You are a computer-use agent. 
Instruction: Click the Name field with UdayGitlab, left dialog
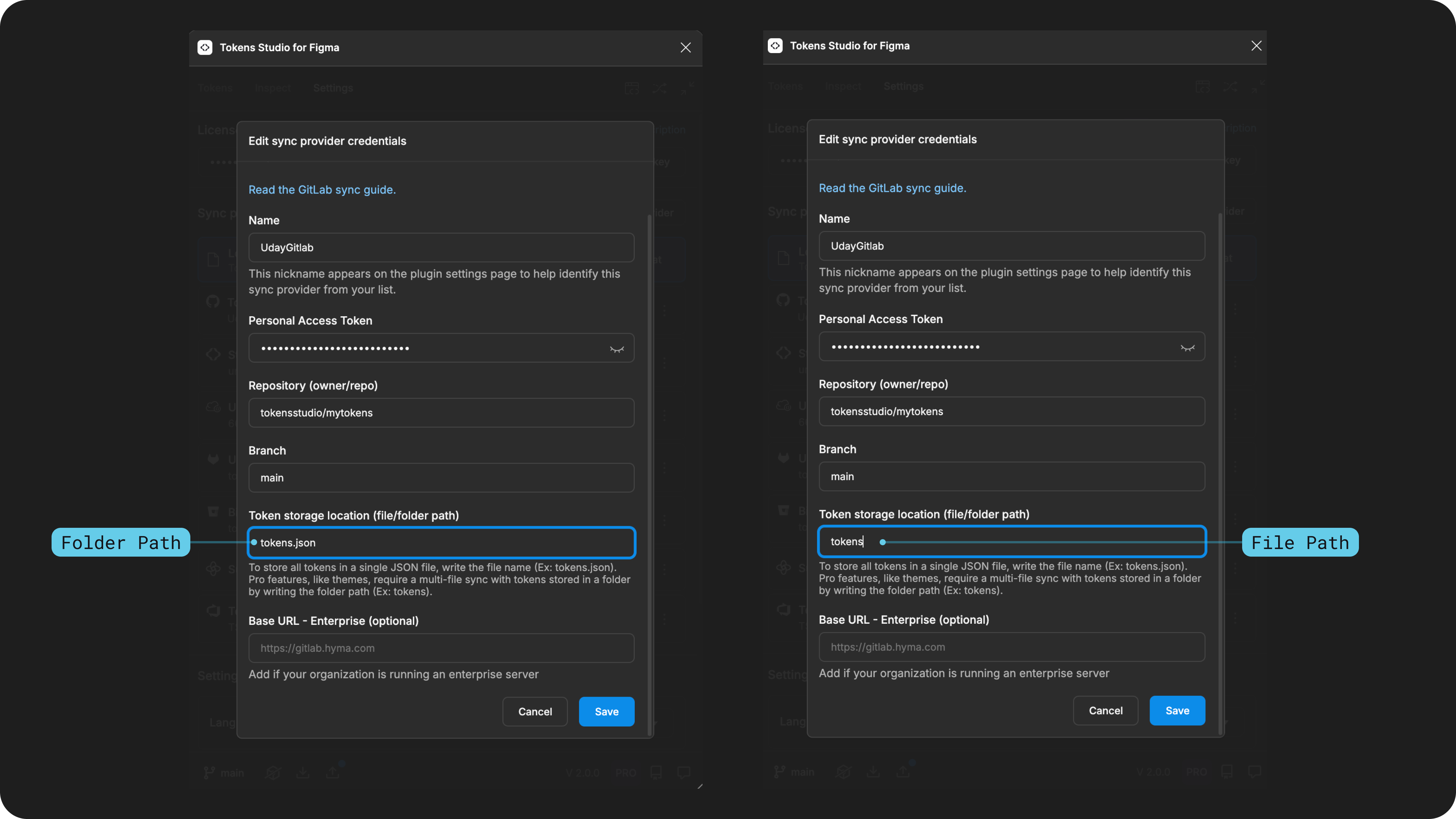coord(441,248)
